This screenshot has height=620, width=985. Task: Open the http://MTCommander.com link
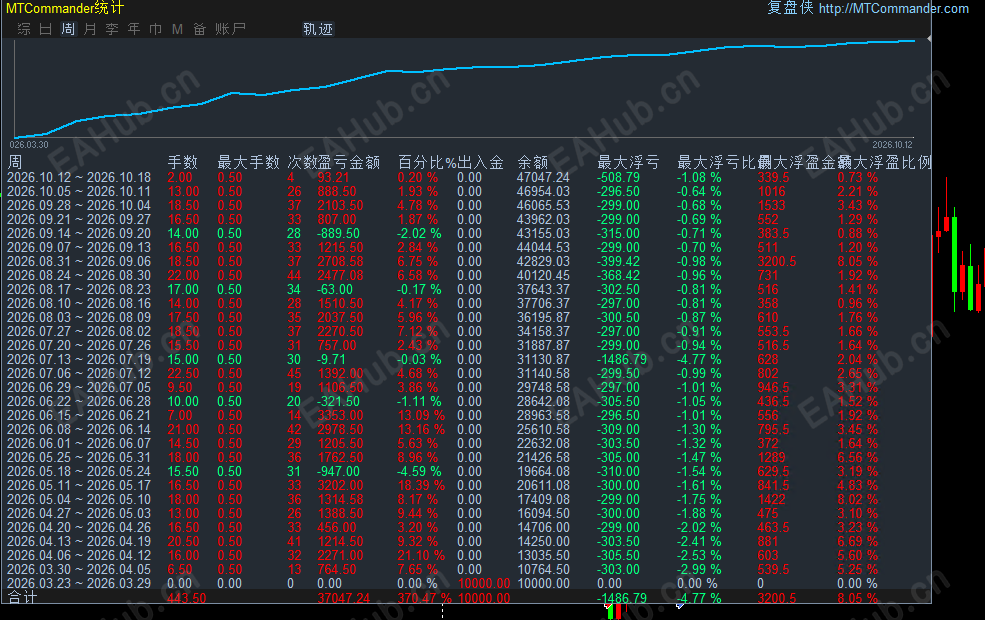[x=893, y=8]
